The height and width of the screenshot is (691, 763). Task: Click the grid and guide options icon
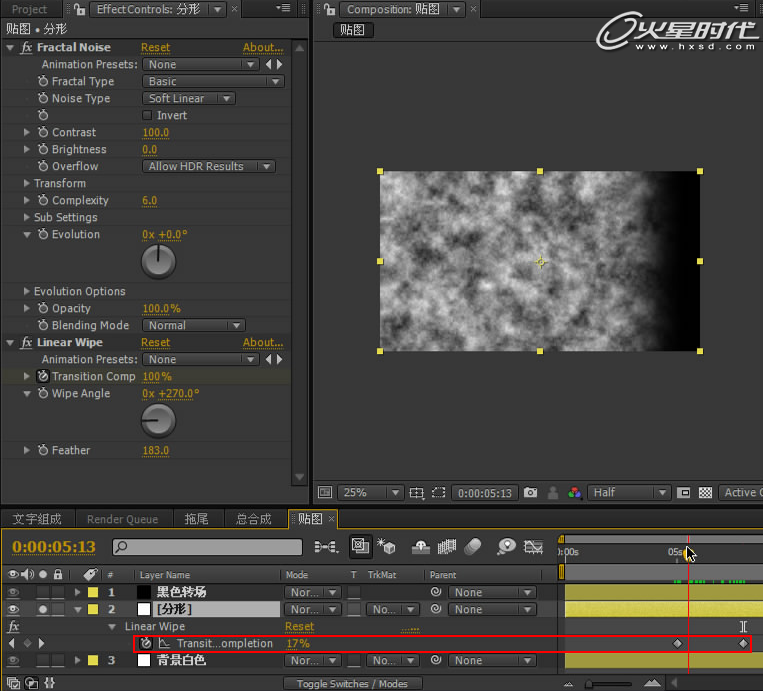(x=418, y=493)
